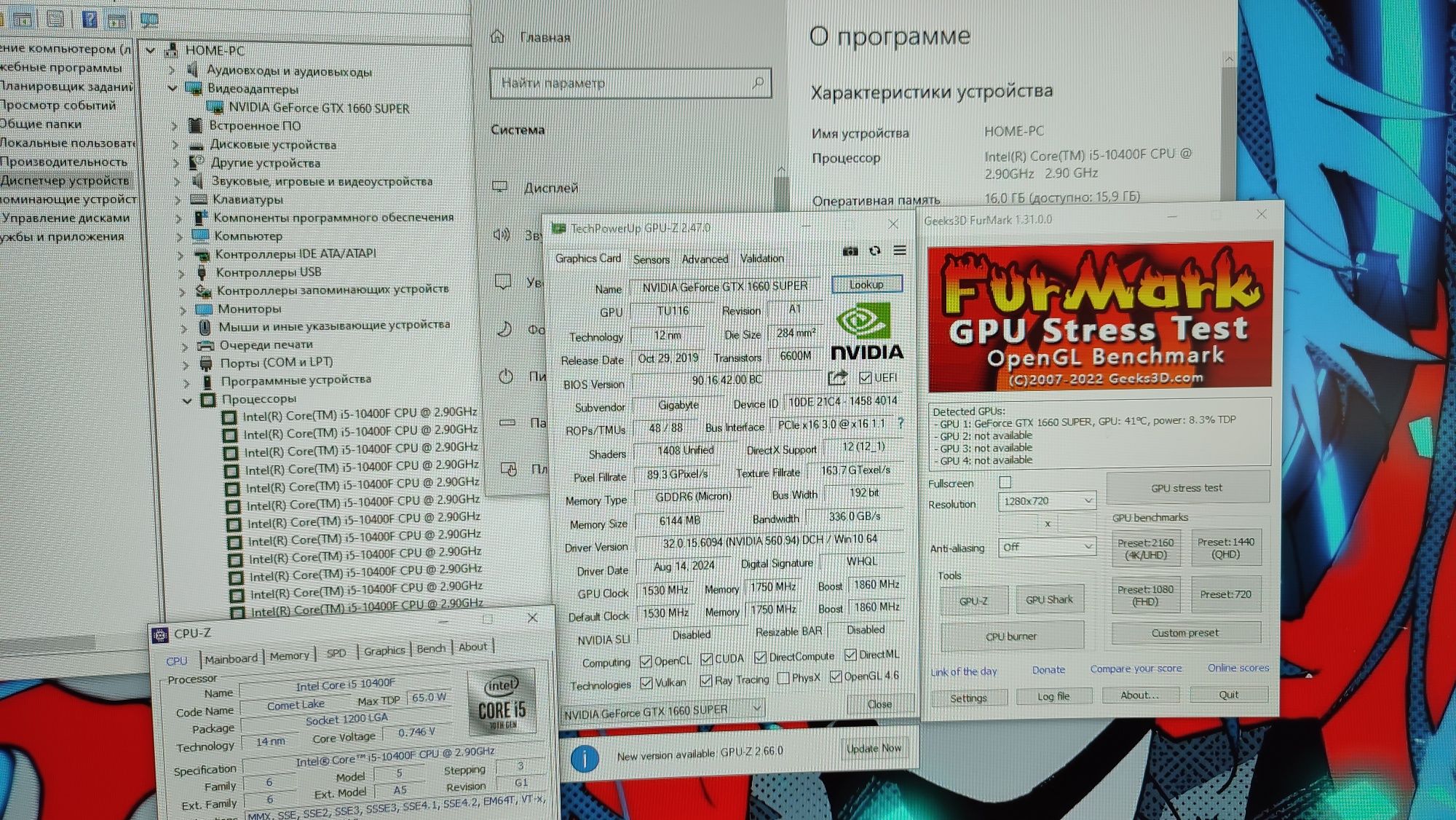The width and height of the screenshot is (1456, 820).
Task: Open the Donate link in FurMark
Action: click(x=1048, y=669)
